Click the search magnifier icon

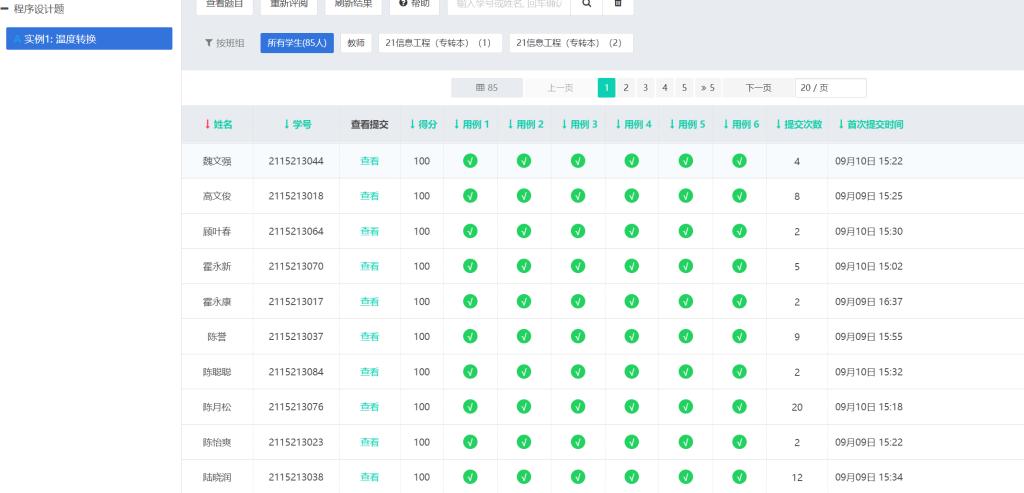pyautogui.click(x=586, y=4)
